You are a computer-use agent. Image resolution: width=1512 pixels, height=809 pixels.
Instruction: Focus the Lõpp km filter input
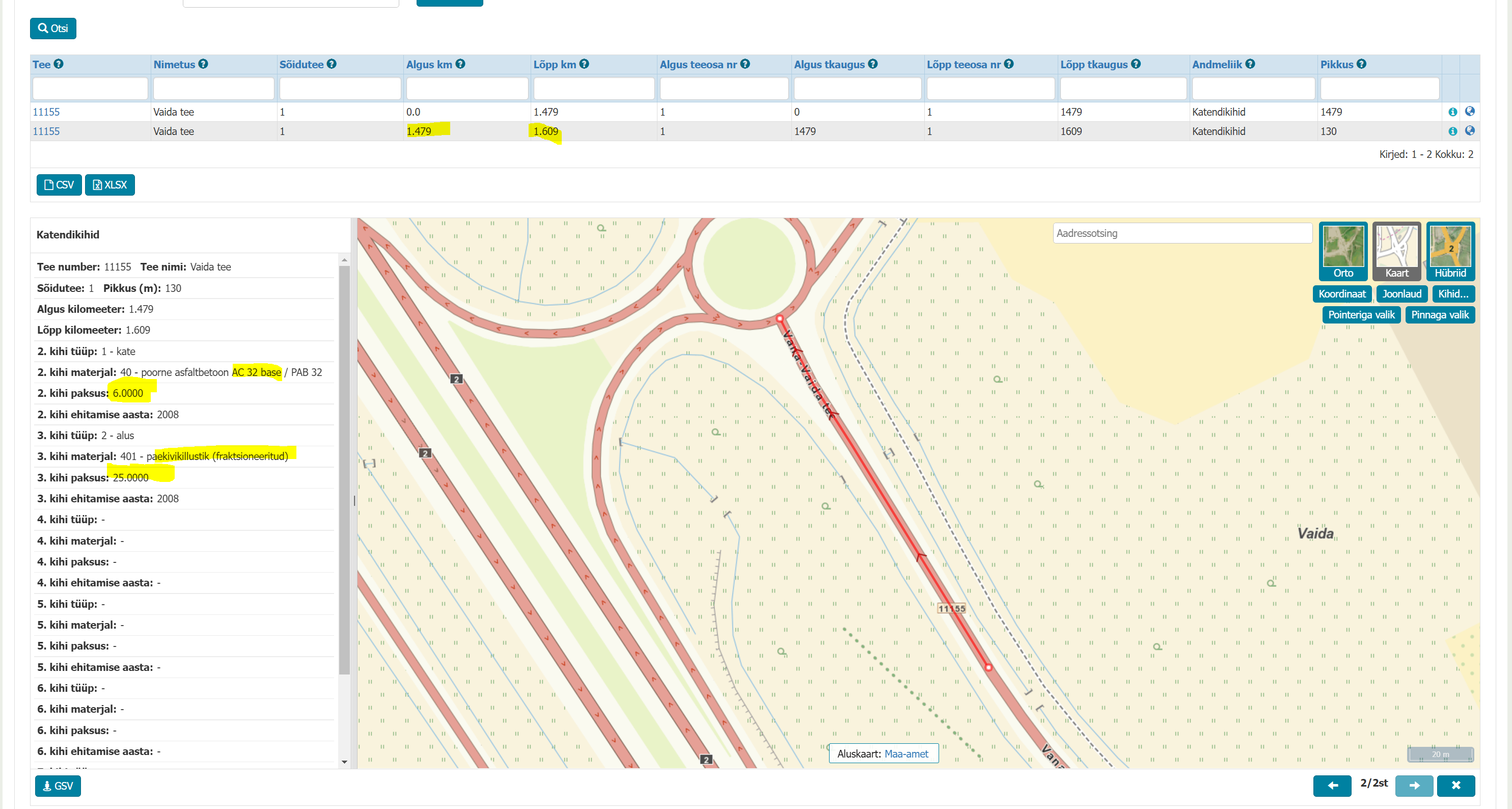594,89
